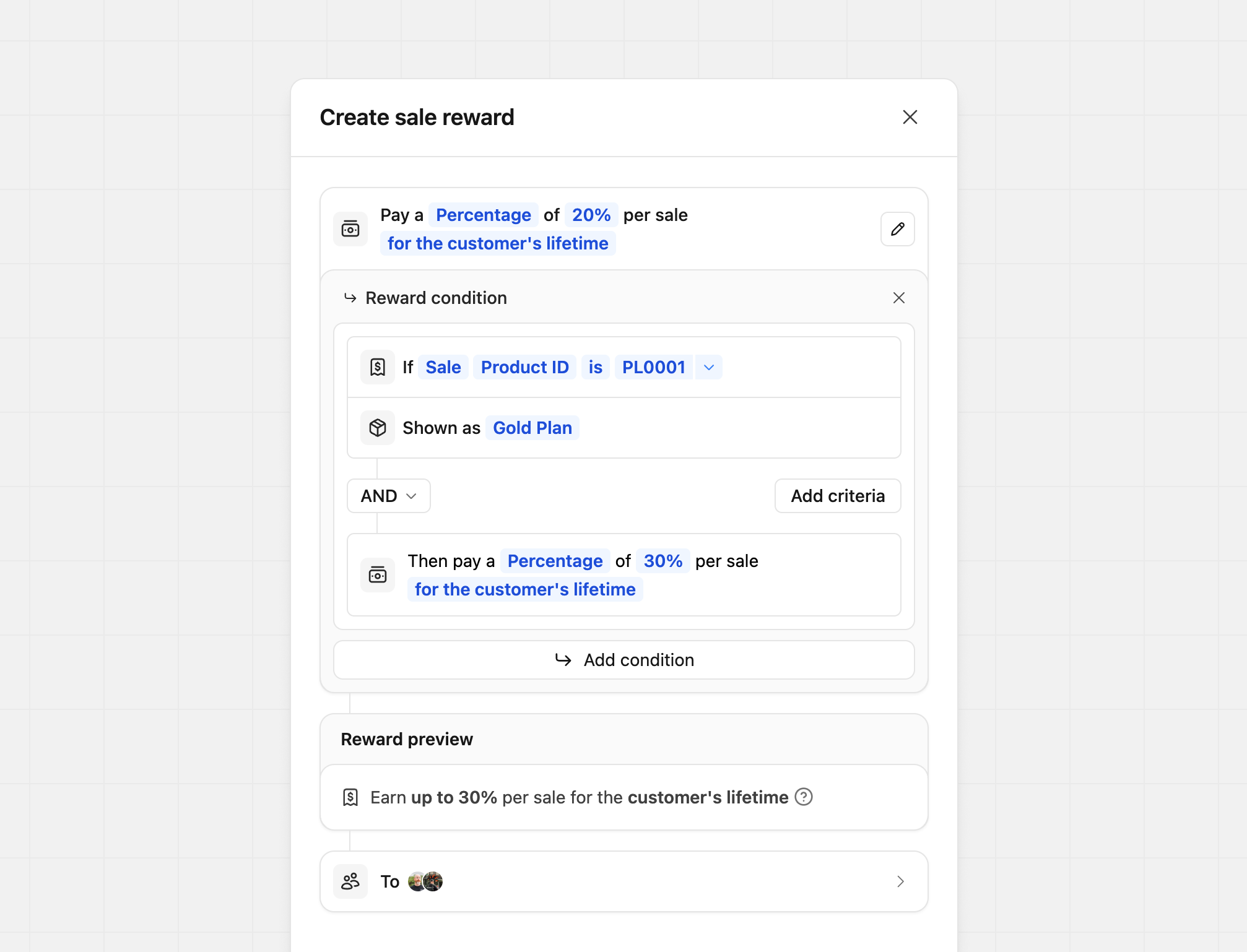Image resolution: width=1247 pixels, height=952 pixels.
Task: Click the package box icon beside 'Shown as'
Action: [378, 428]
